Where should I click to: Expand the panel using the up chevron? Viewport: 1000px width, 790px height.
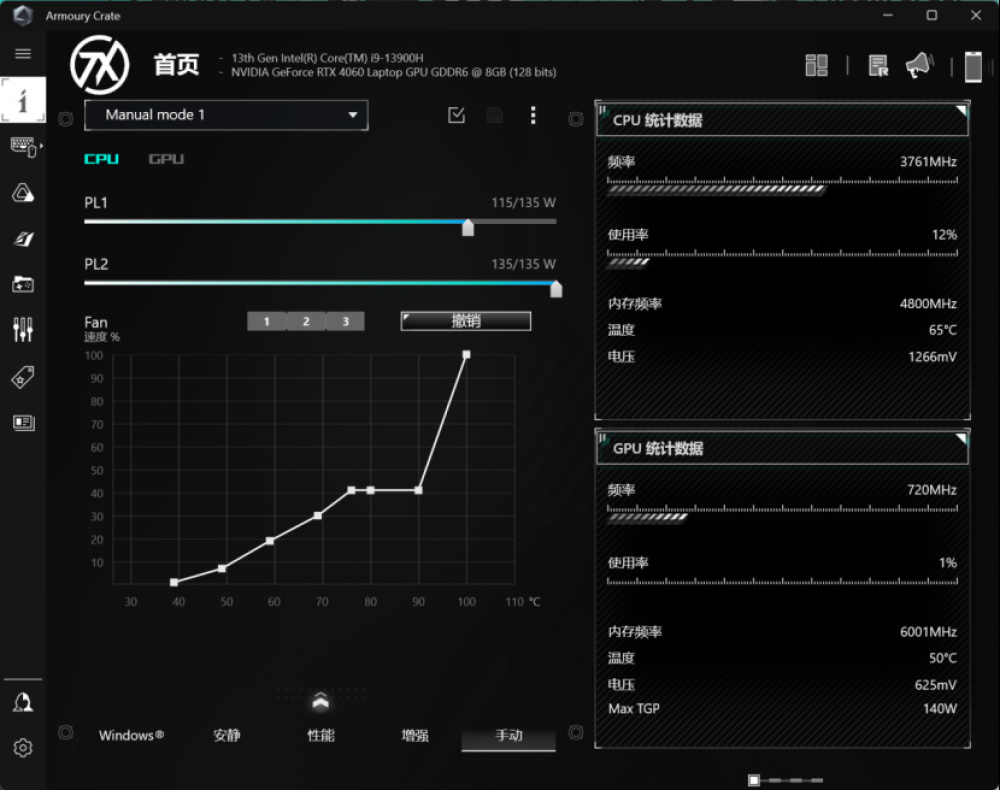coord(320,701)
